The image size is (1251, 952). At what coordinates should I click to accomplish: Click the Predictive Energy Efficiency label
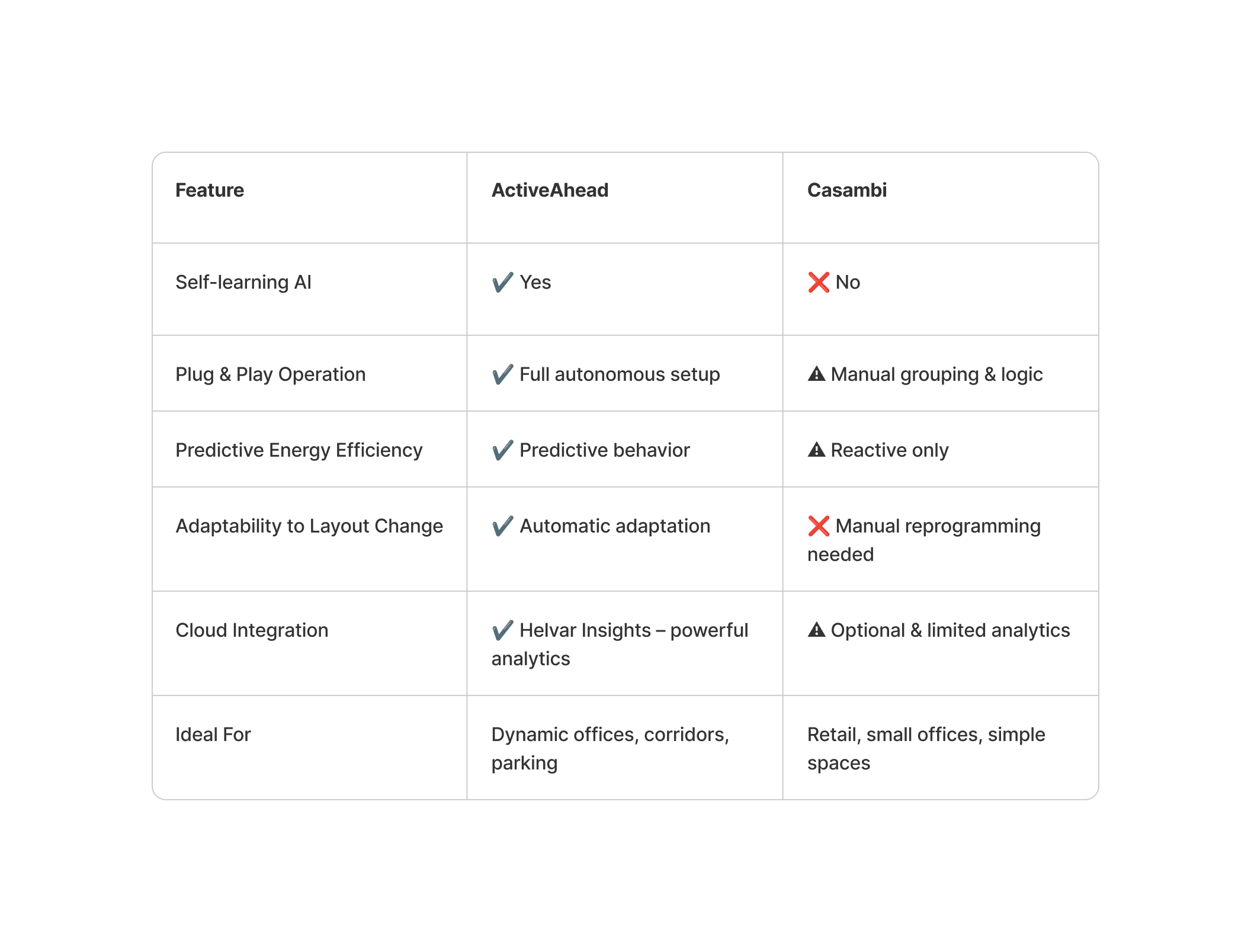tap(299, 450)
